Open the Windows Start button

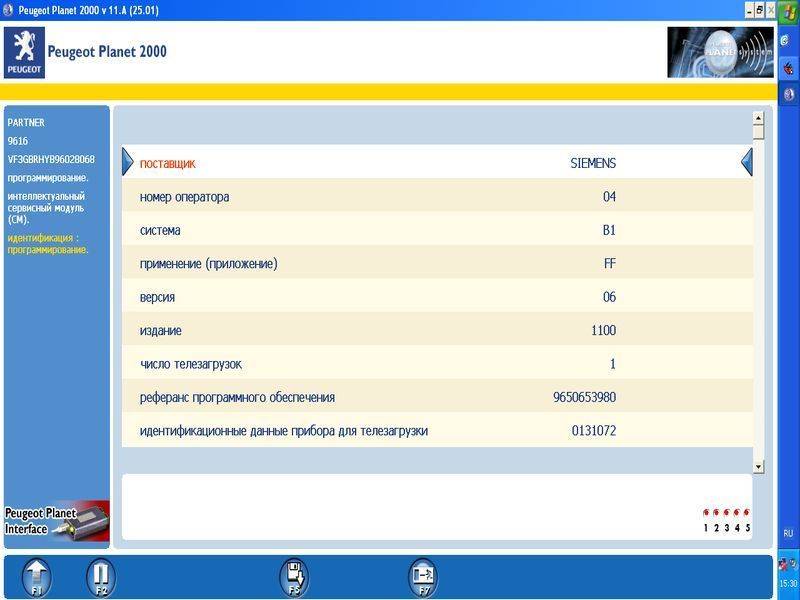coord(788,11)
